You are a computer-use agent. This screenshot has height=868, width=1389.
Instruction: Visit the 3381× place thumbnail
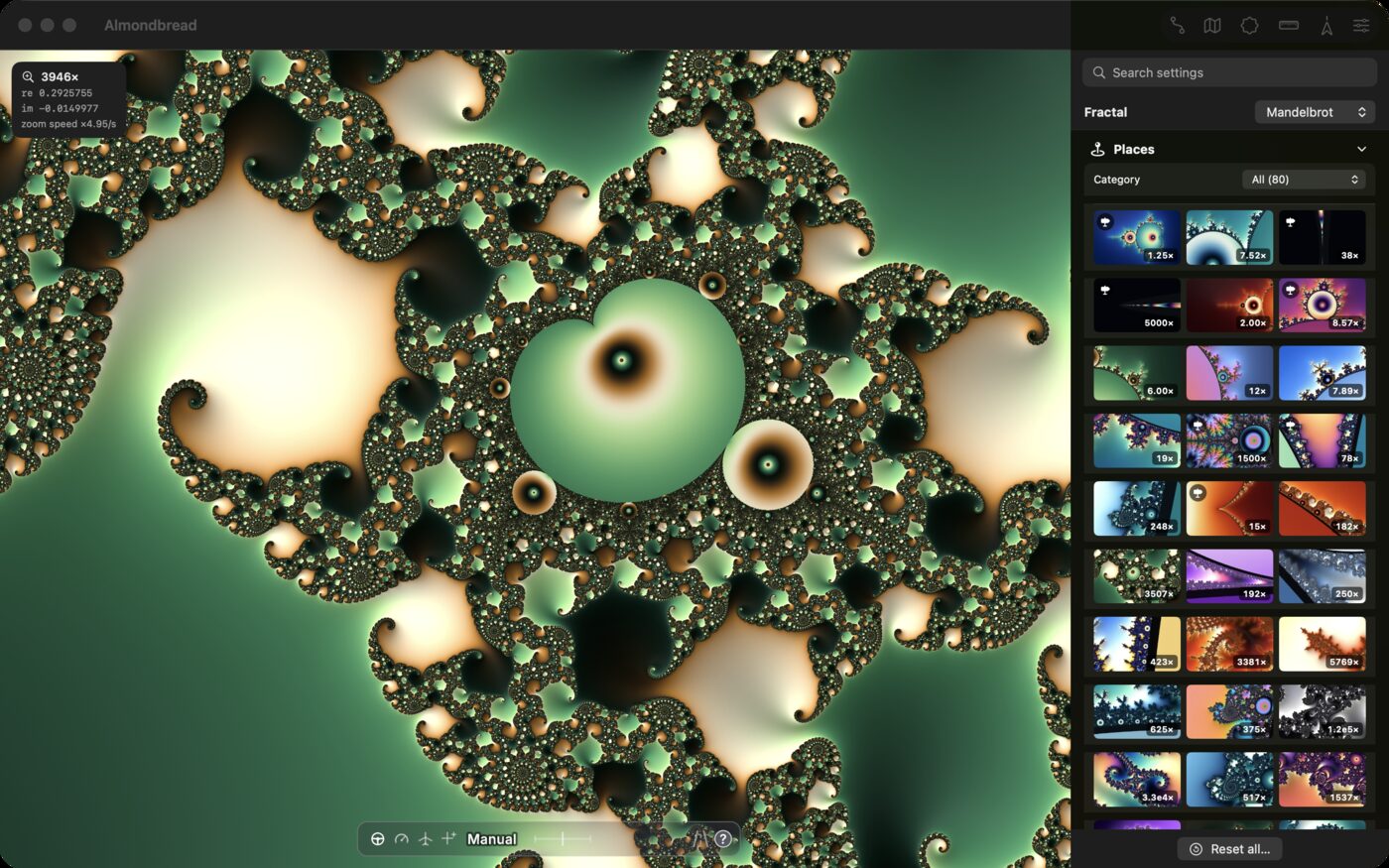pyautogui.click(x=1229, y=643)
